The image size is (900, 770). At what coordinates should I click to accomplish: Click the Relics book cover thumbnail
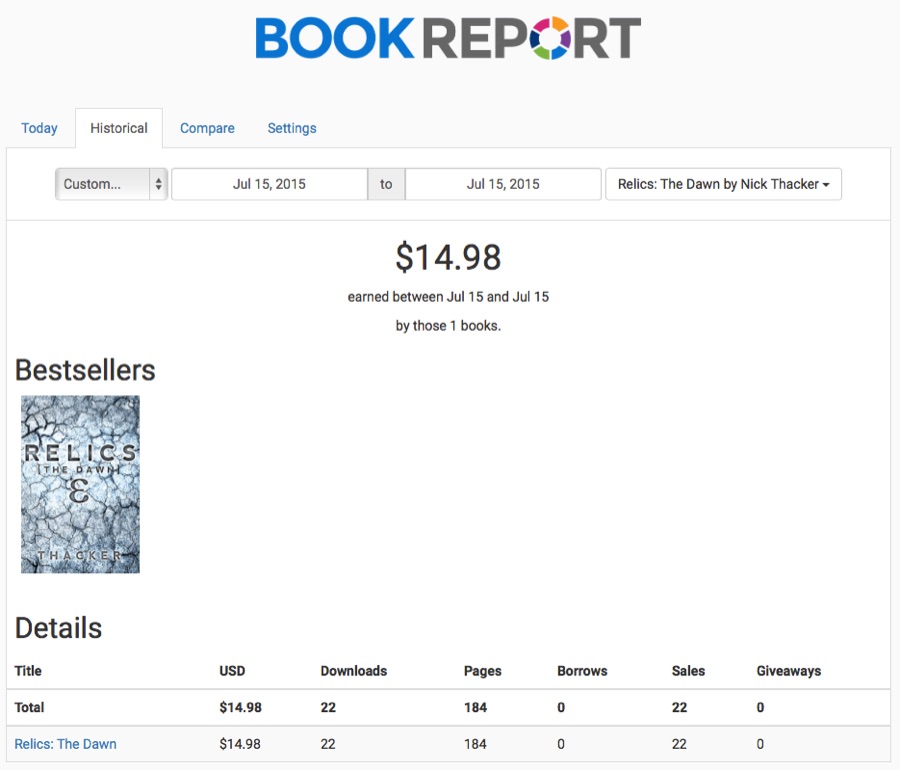pyautogui.click(x=80, y=484)
